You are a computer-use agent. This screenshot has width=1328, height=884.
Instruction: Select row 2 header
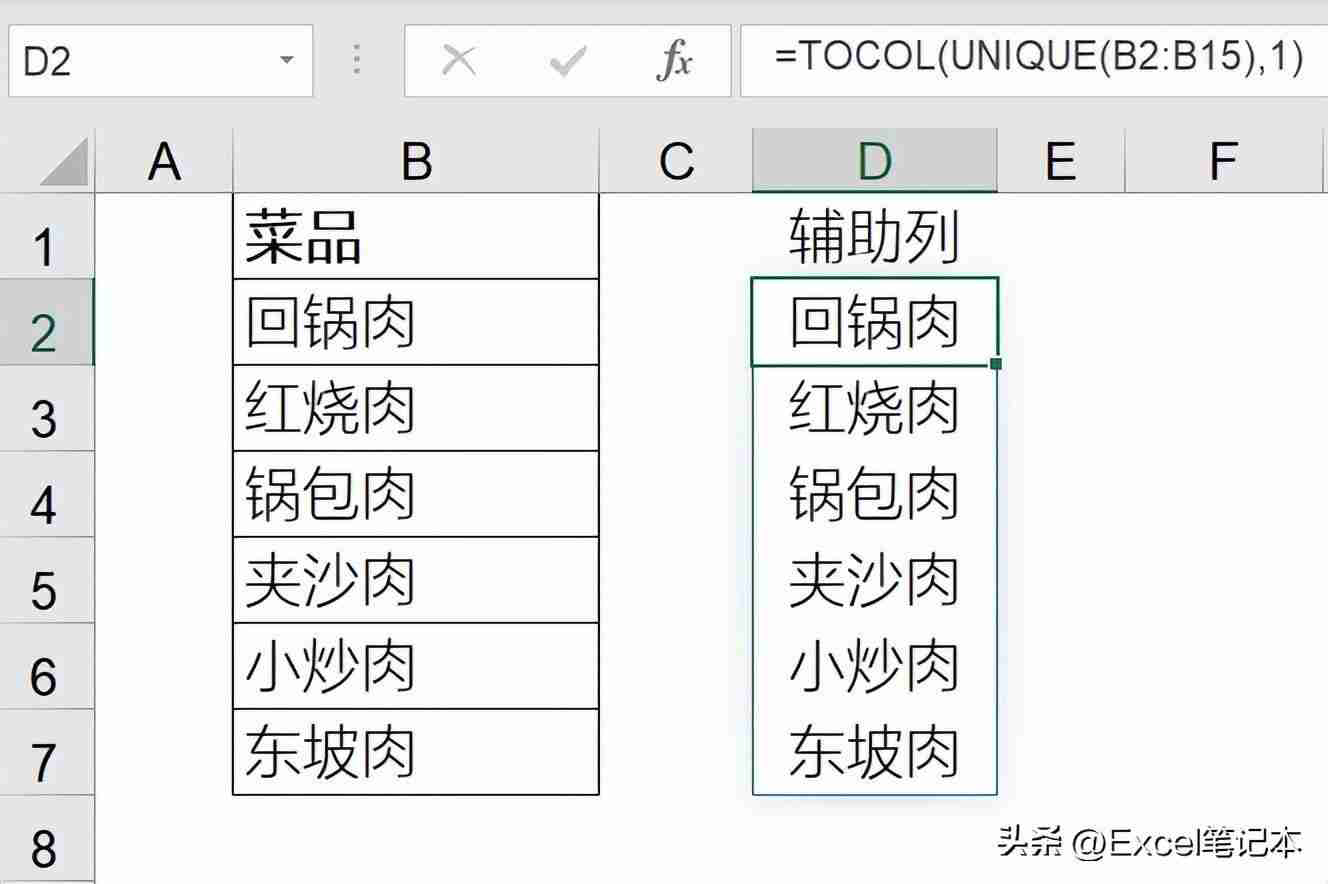(x=46, y=322)
